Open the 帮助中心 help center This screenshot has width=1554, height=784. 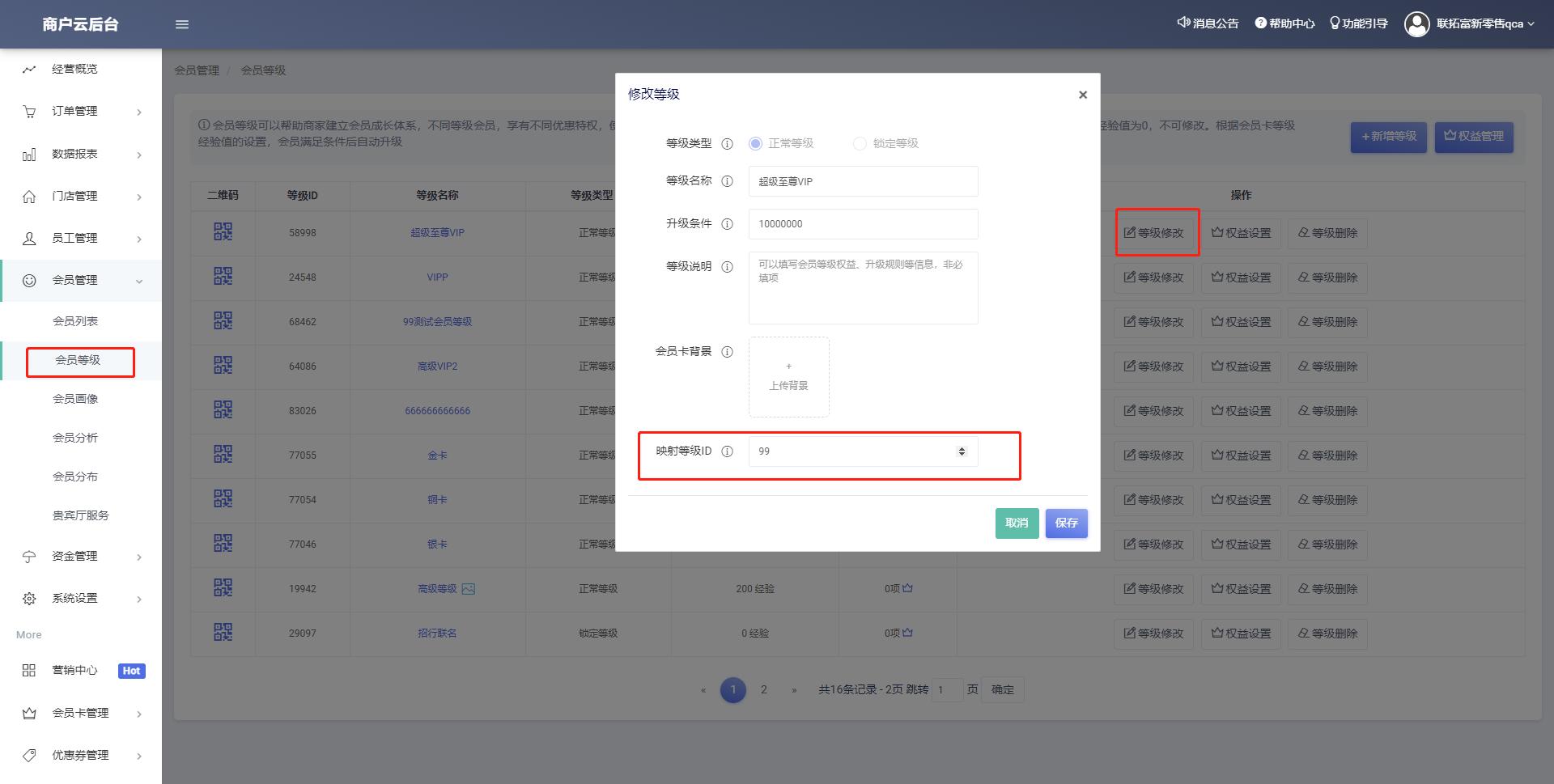coord(1284,23)
